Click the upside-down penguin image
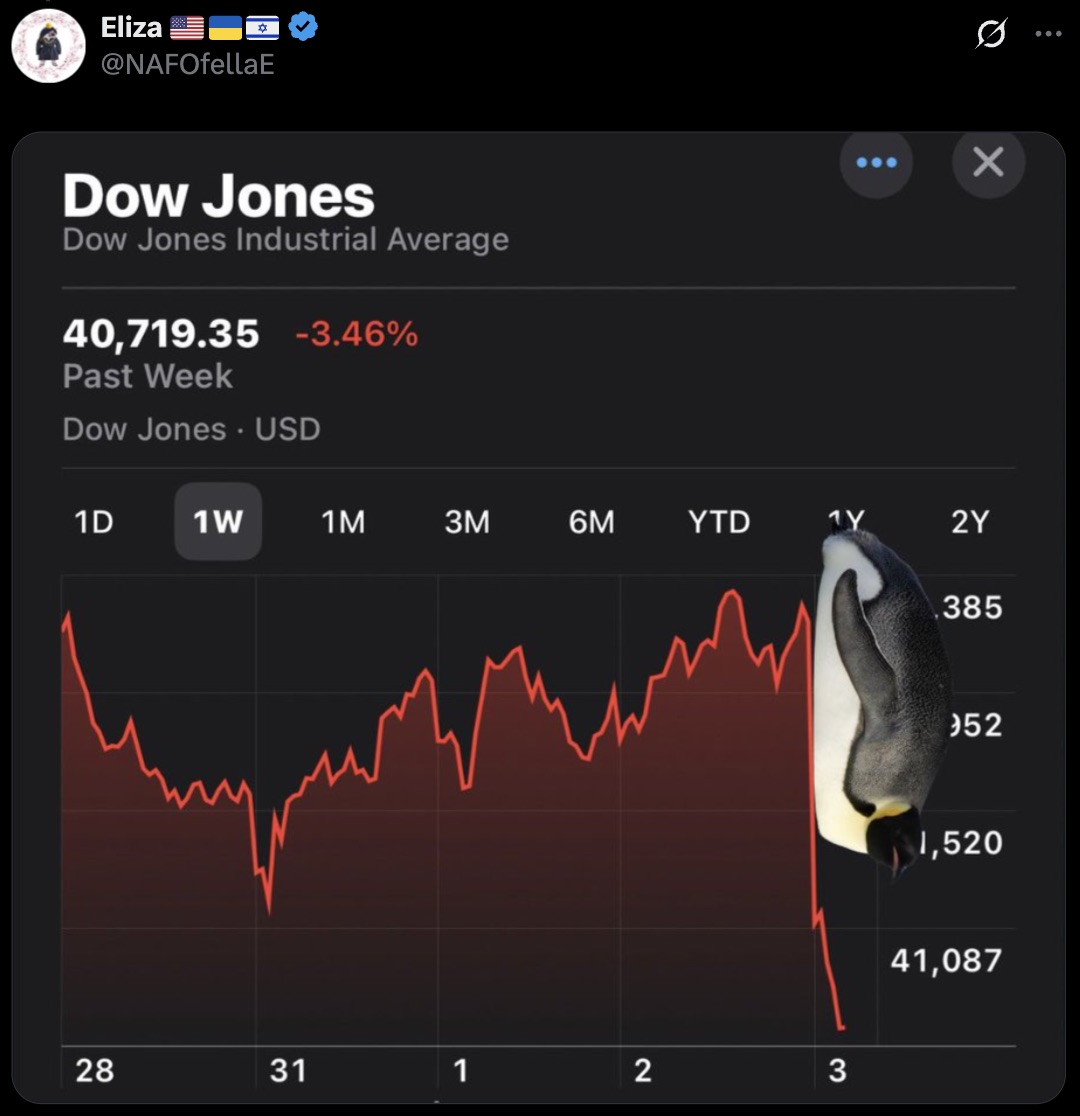Viewport: 1080px width, 1116px height. (x=879, y=700)
